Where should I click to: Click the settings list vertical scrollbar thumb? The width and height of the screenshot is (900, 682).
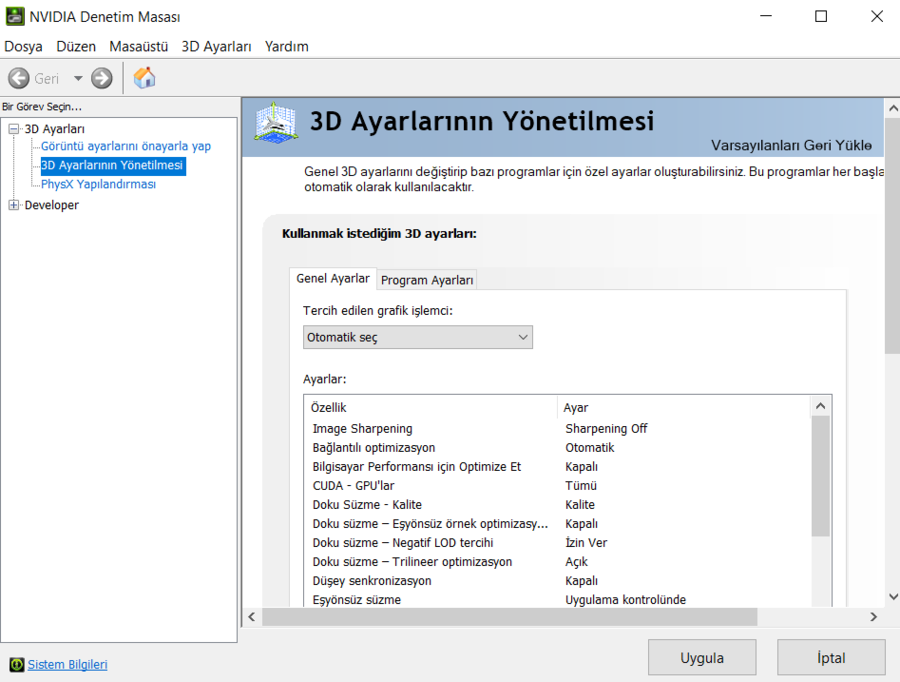pos(821,476)
